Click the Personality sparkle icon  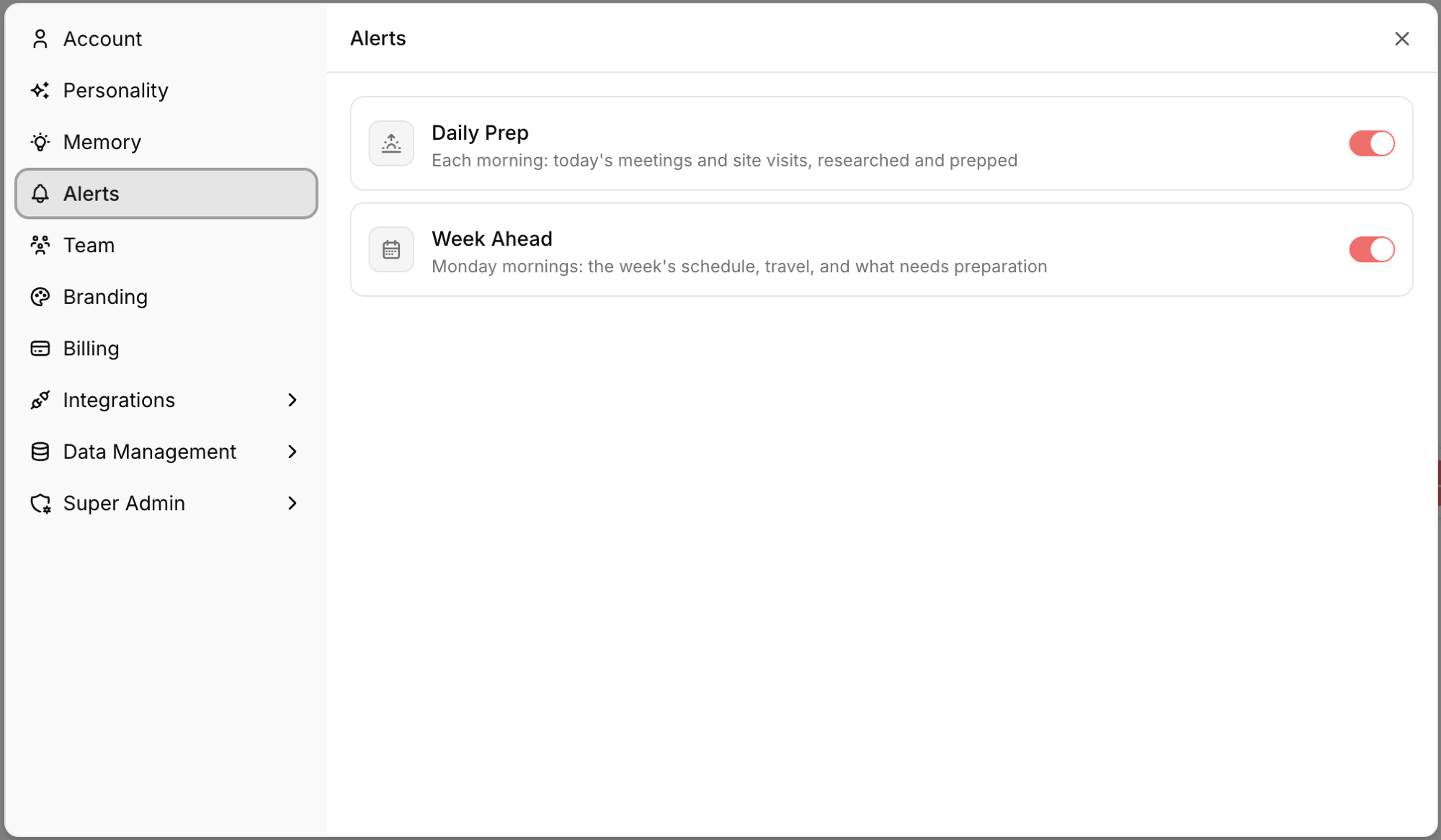tap(40, 91)
